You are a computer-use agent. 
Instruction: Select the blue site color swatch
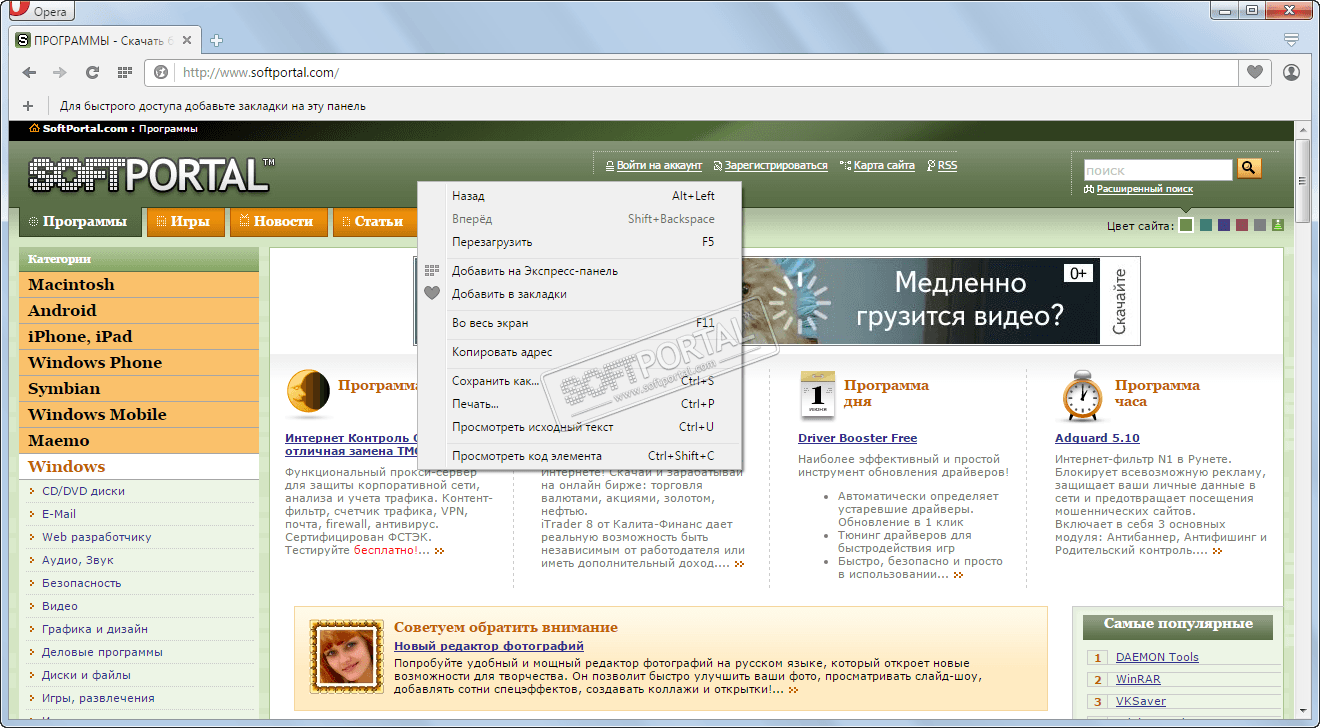click(1224, 225)
